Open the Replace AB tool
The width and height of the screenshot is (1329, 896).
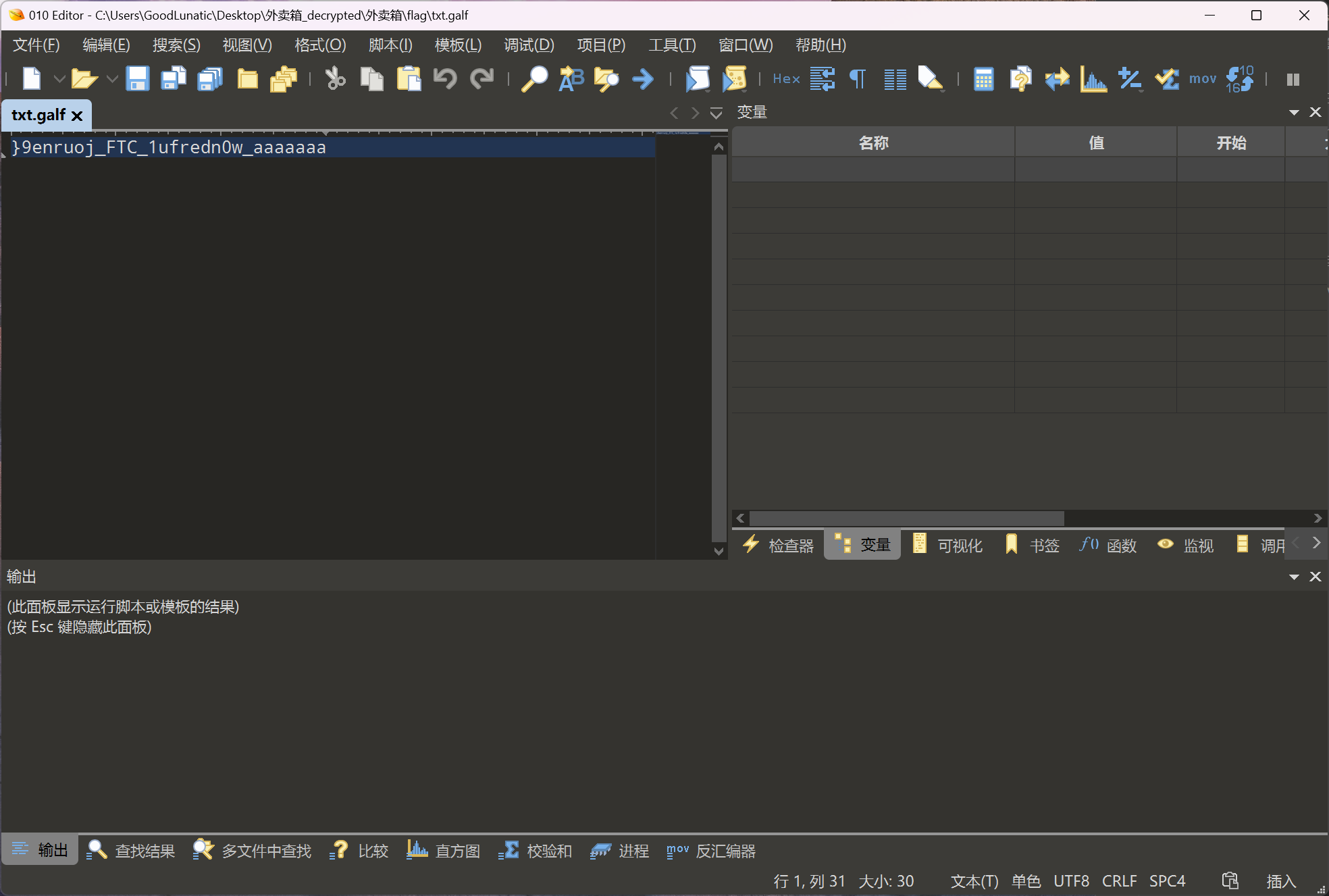[571, 79]
